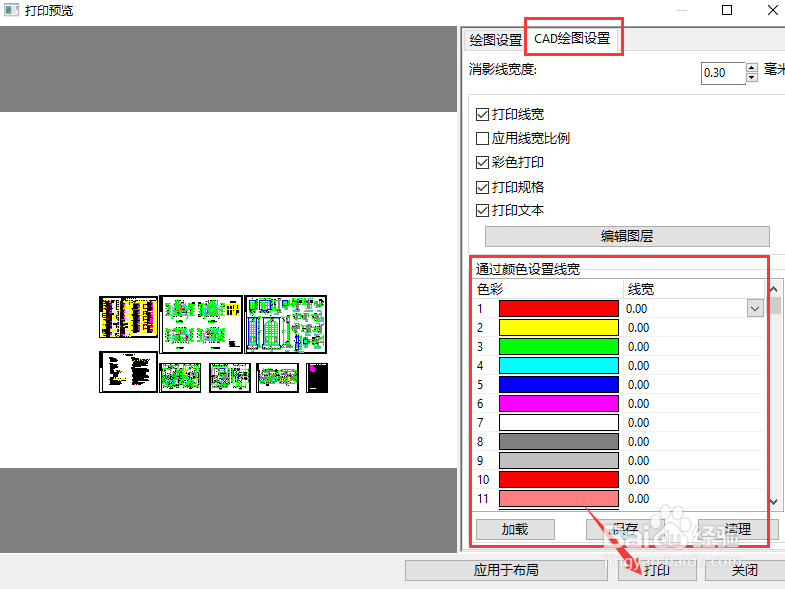Increase 消影线宽度 with the up spinner arrow
Image resolution: width=785 pixels, height=589 pixels.
point(752,68)
